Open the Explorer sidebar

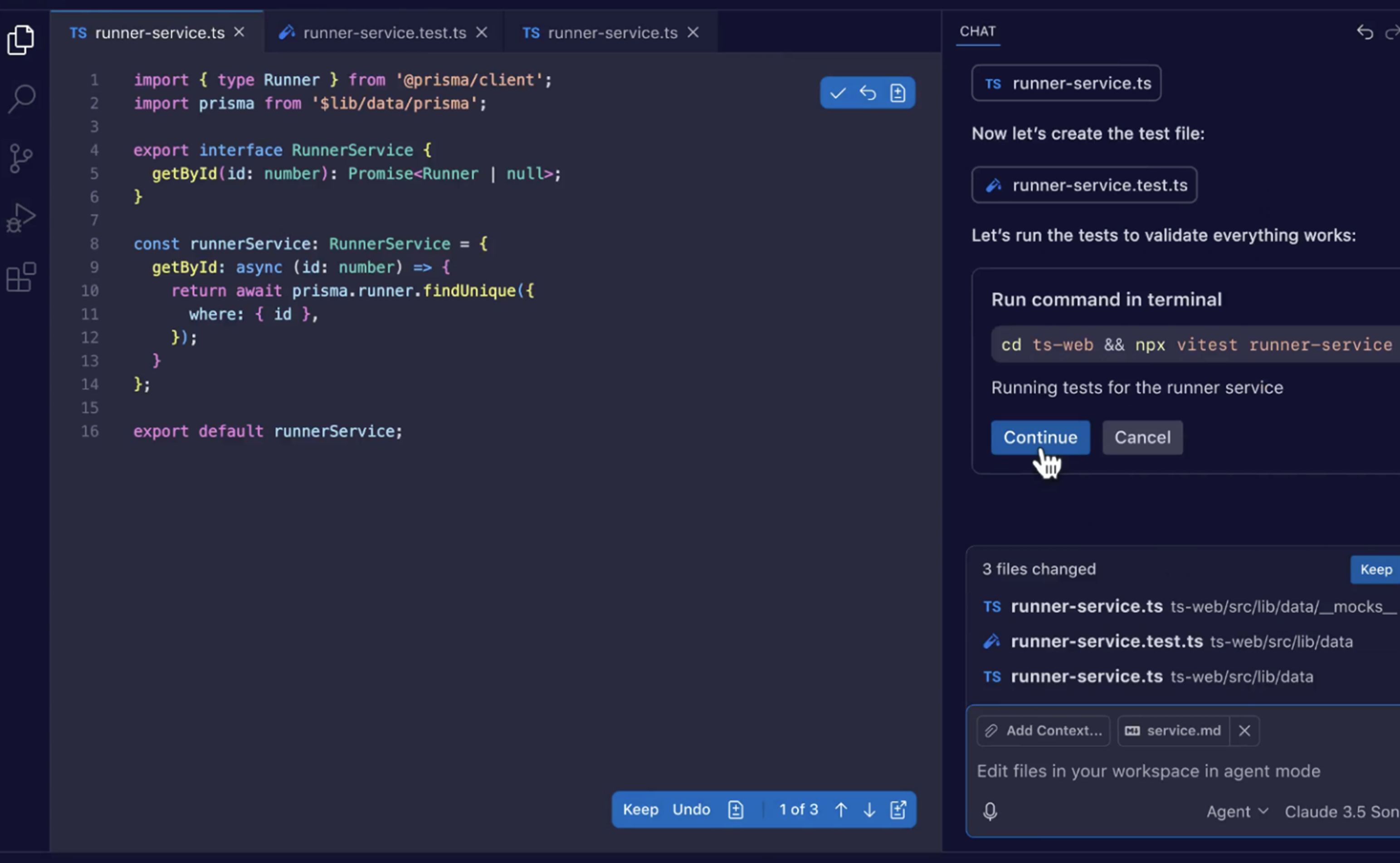tap(21, 39)
